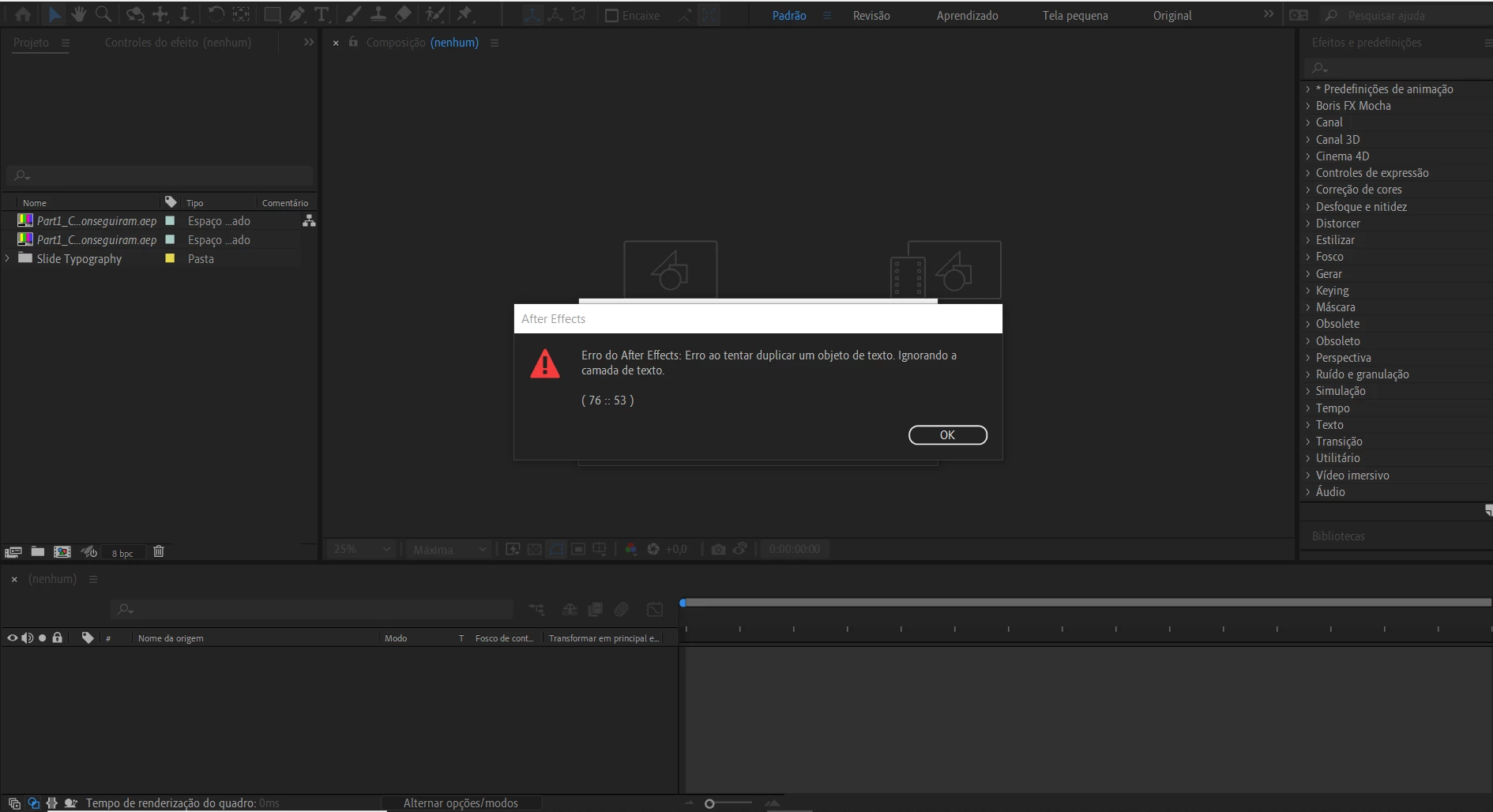Open the Controles do efeito tab
This screenshot has width=1493, height=812.
click(178, 43)
